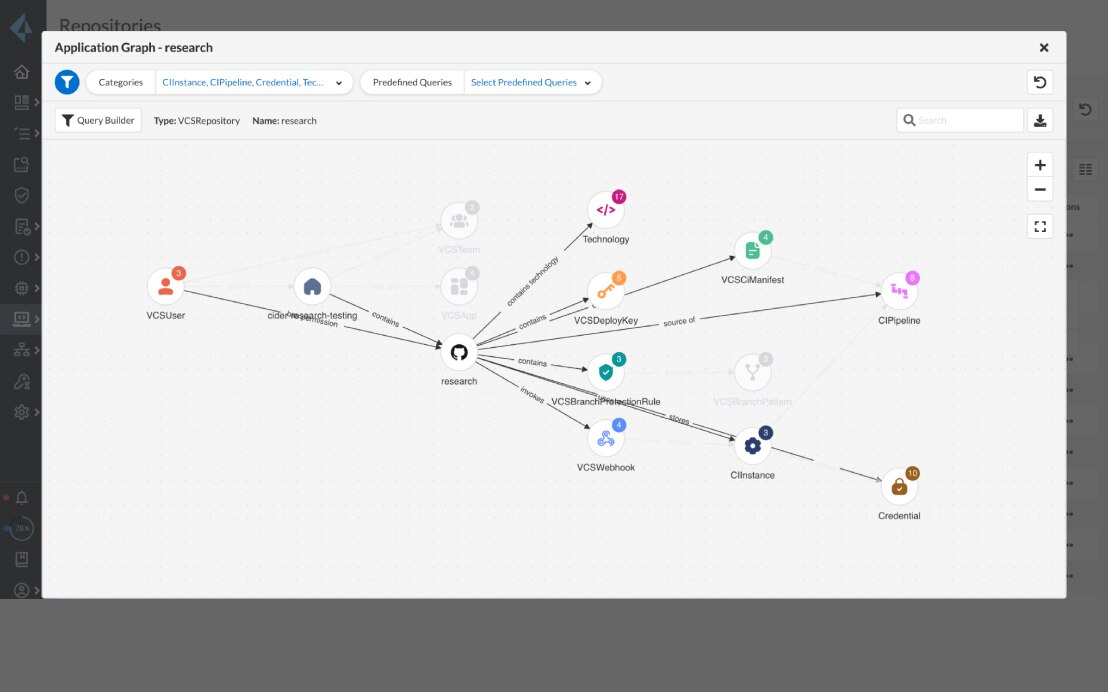Select the Credential lock node
Image resolution: width=1108 pixels, height=692 pixels.
point(898,487)
